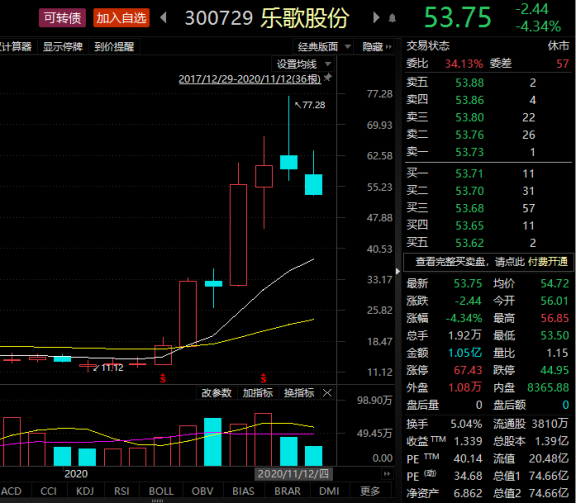Open the 计算器 calculator tool

tap(15, 47)
